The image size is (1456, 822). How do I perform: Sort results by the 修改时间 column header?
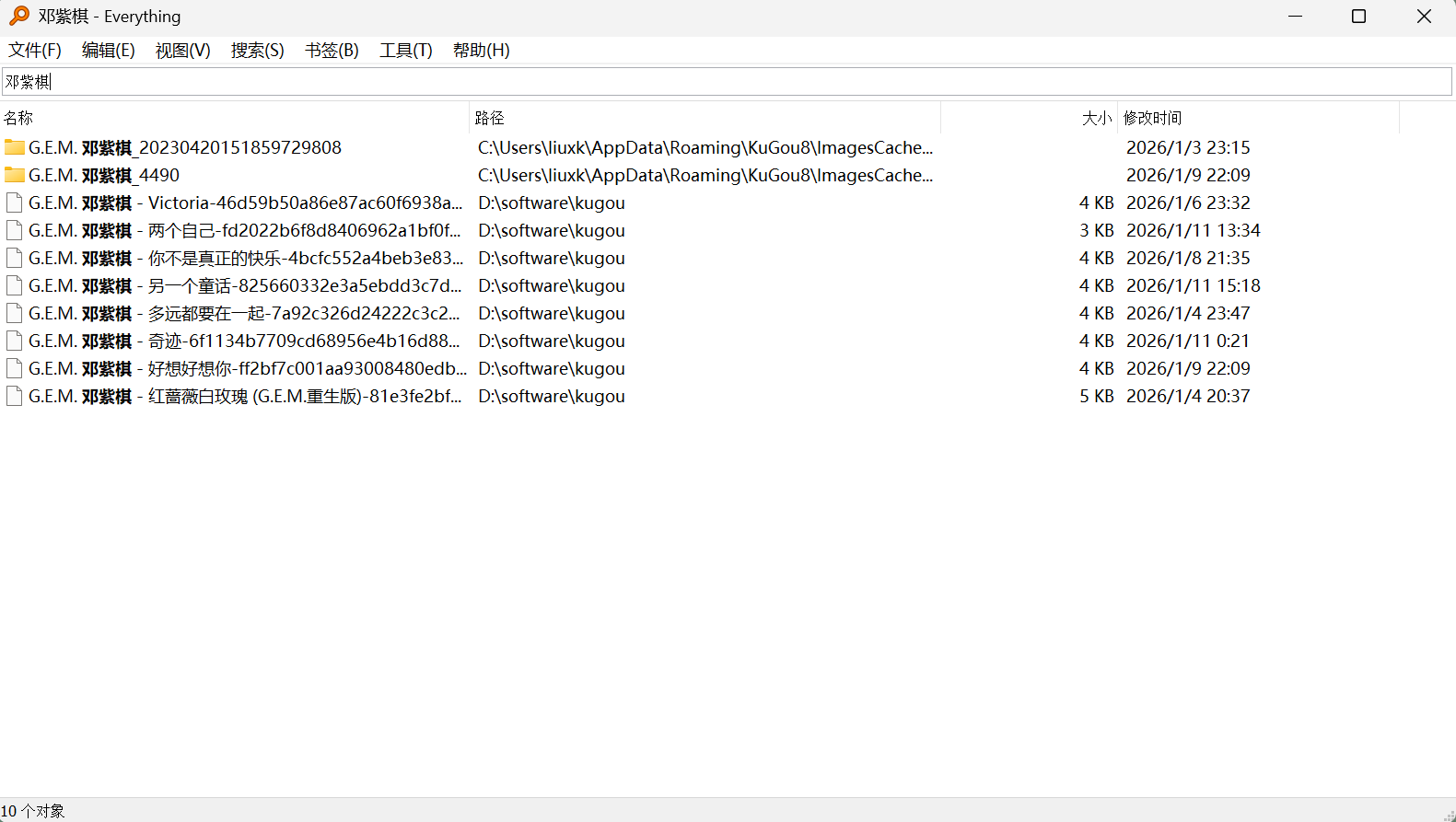[1152, 118]
